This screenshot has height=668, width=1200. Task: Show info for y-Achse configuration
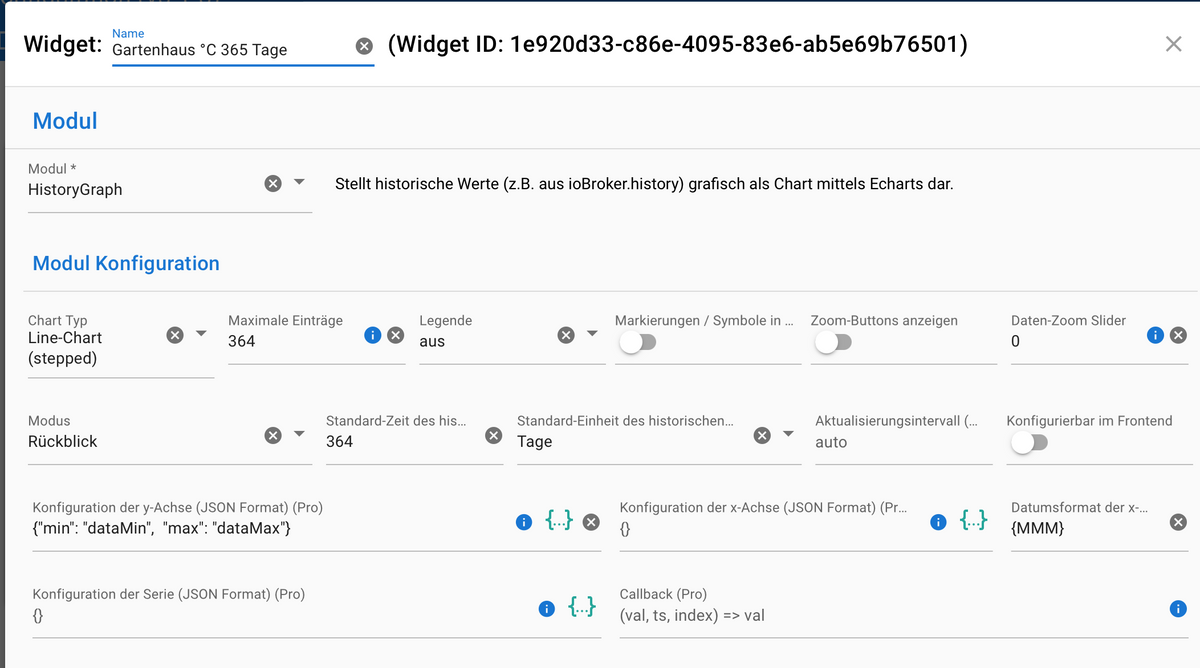(523, 522)
